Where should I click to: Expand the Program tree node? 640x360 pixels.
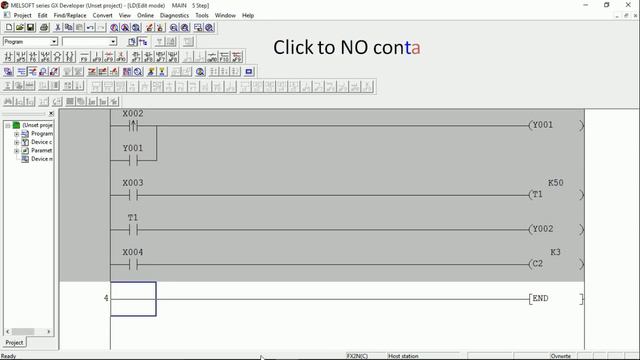pyautogui.click(x=16, y=134)
